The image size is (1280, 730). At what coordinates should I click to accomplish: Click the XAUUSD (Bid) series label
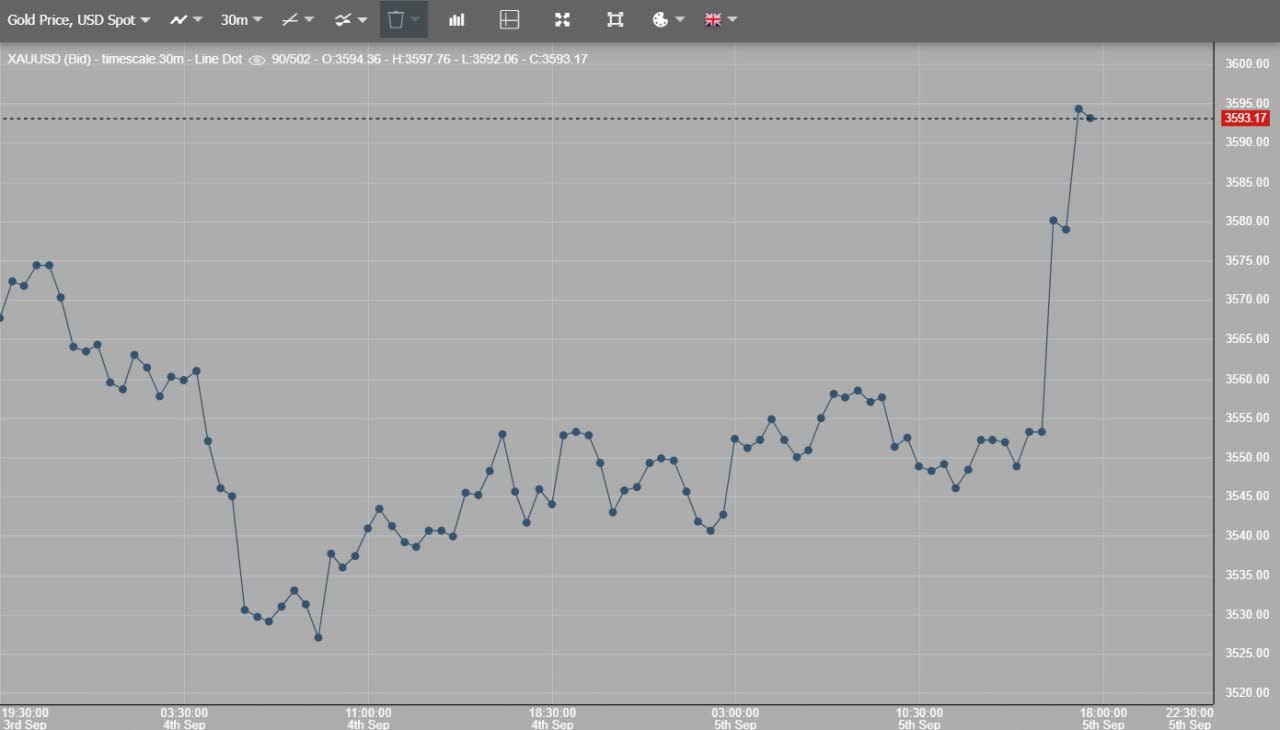click(x=50, y=59)
